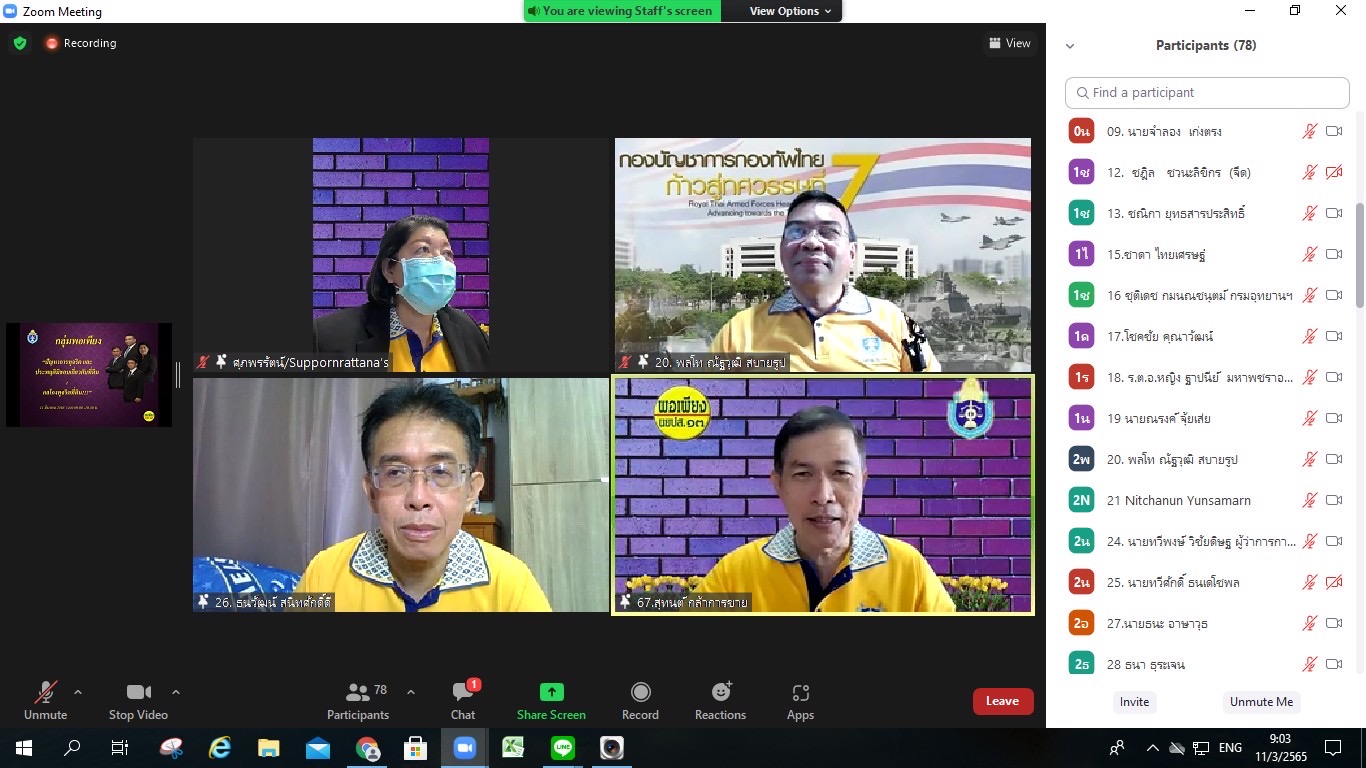Expand video options arrow beside Stop Video
1366x768 pixels.
point(176,692)
